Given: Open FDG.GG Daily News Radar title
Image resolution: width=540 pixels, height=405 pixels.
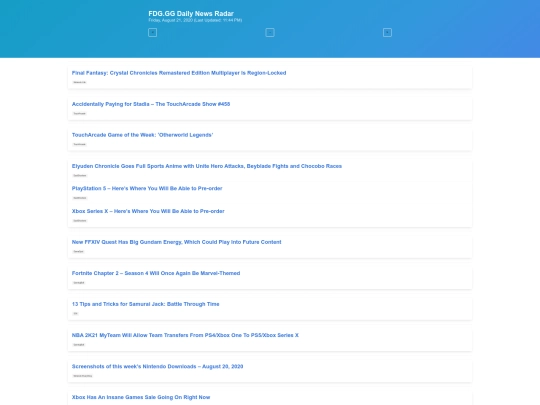Looking at the screenshot, I should [x=191, y=13].
